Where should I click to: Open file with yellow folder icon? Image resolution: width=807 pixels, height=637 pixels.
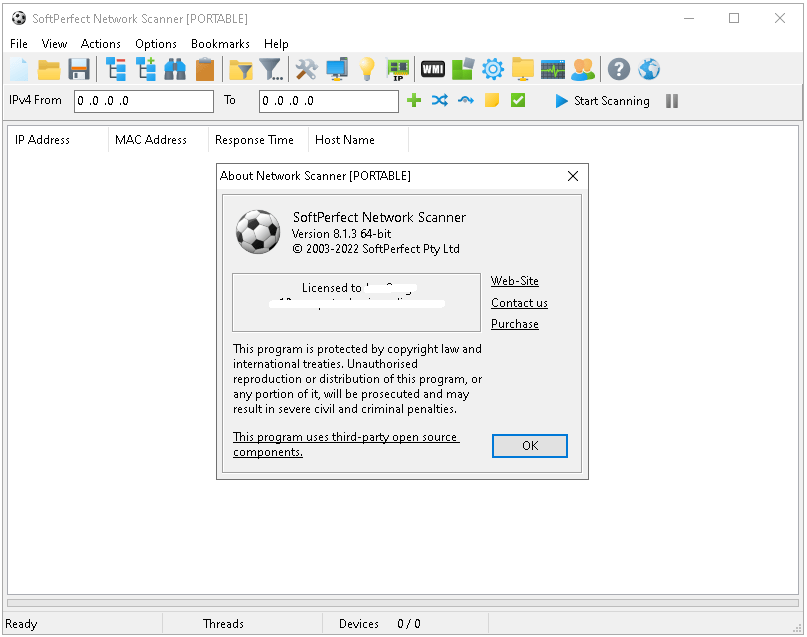point(49,69)
